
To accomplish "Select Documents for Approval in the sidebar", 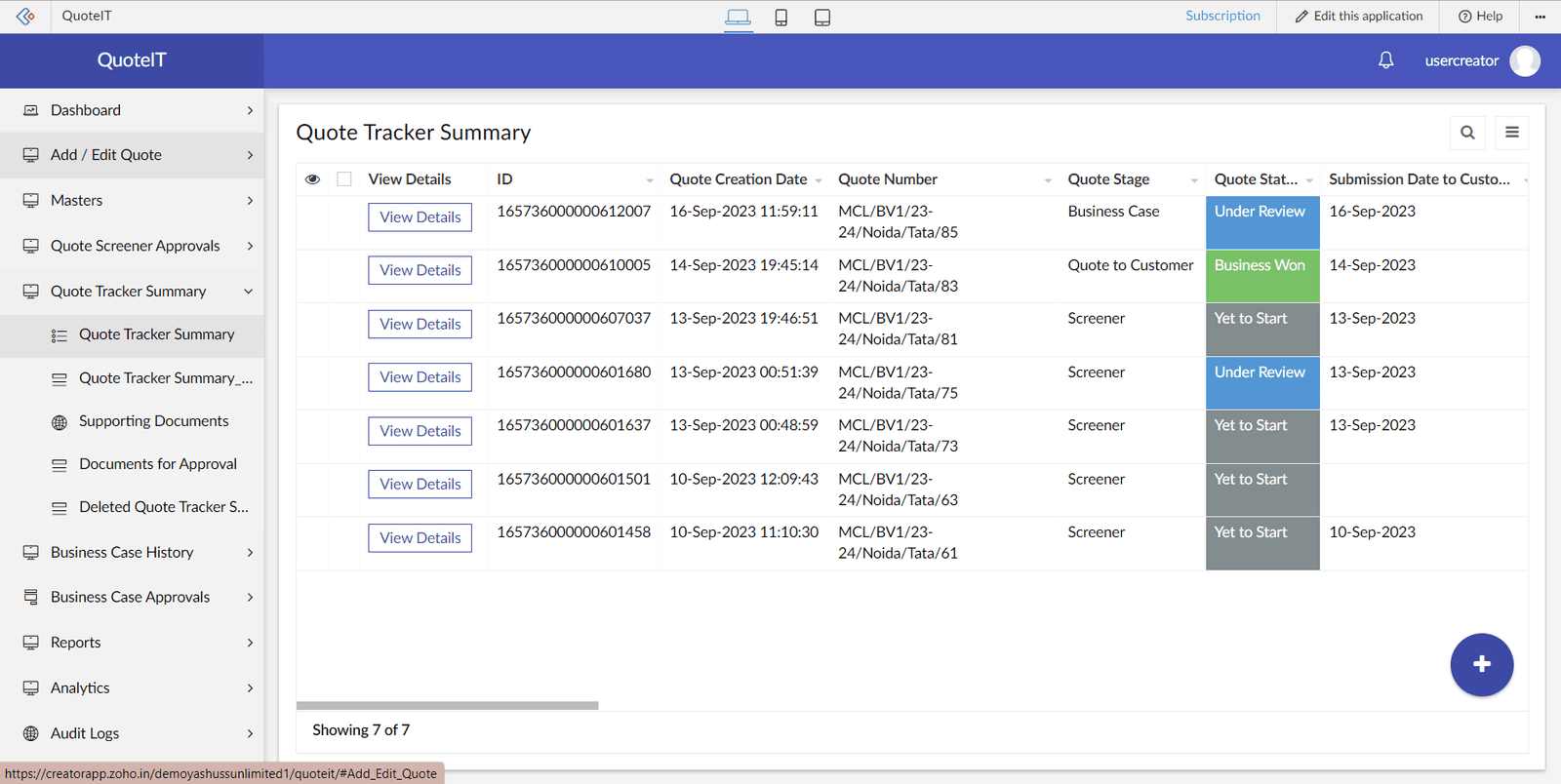I will click(x=157, y=464).
